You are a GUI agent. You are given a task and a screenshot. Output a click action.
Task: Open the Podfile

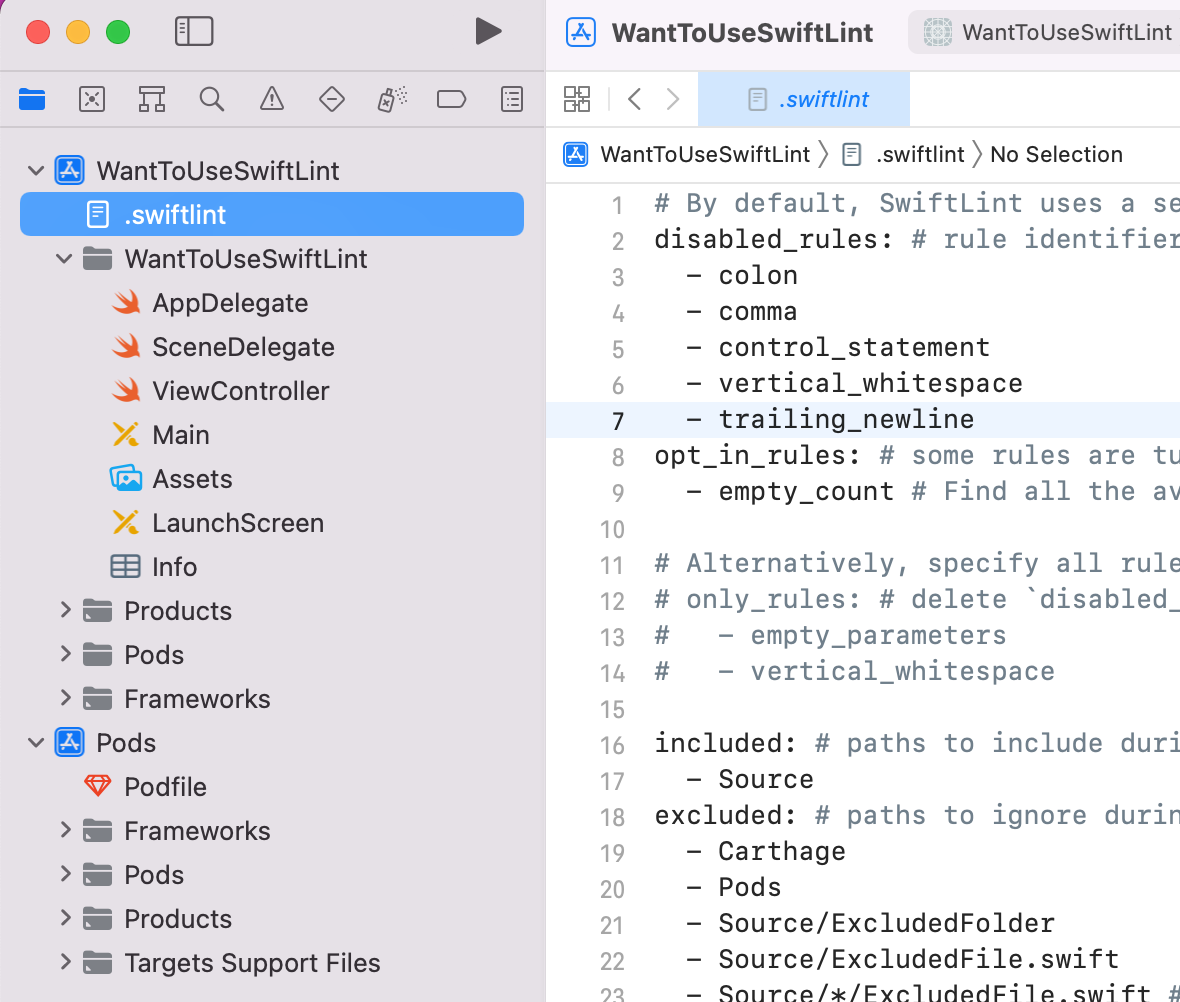pos(165,787)
